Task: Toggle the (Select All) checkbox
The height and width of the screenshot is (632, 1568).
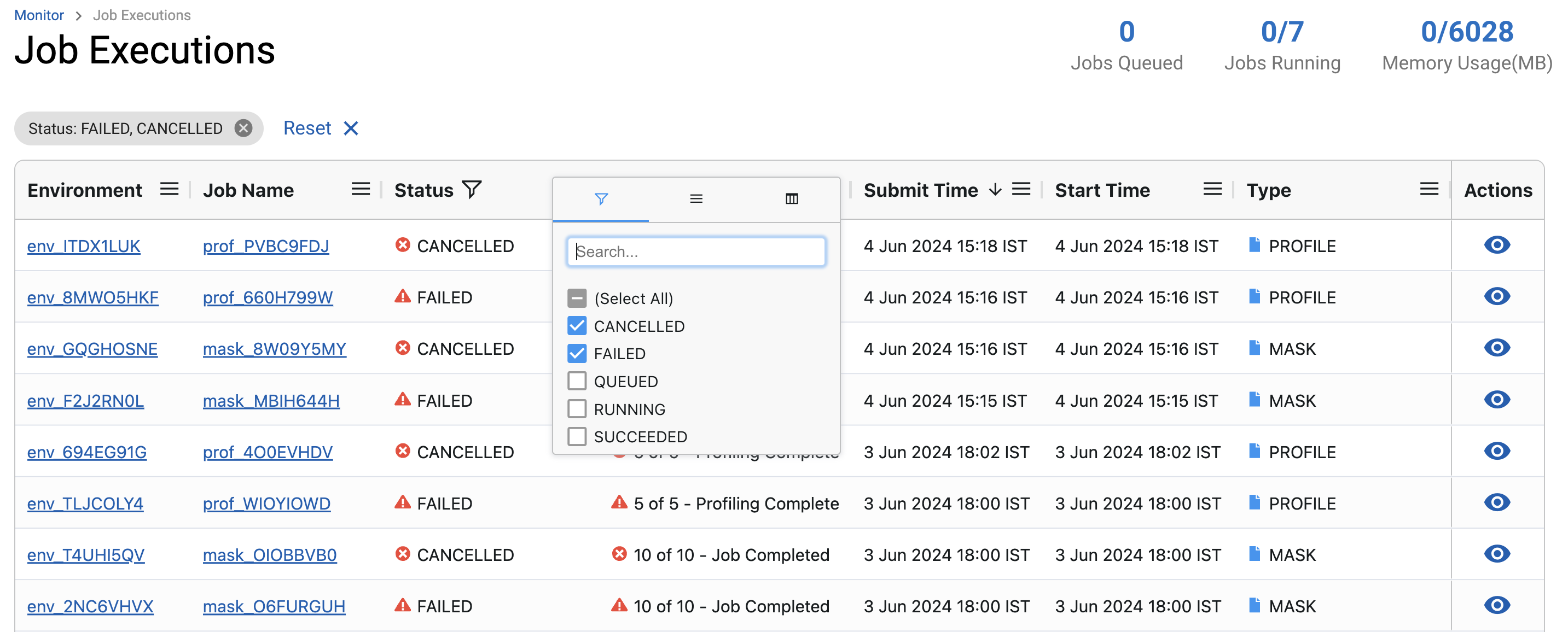Action: pyautogui.click(x=577, y=298)
